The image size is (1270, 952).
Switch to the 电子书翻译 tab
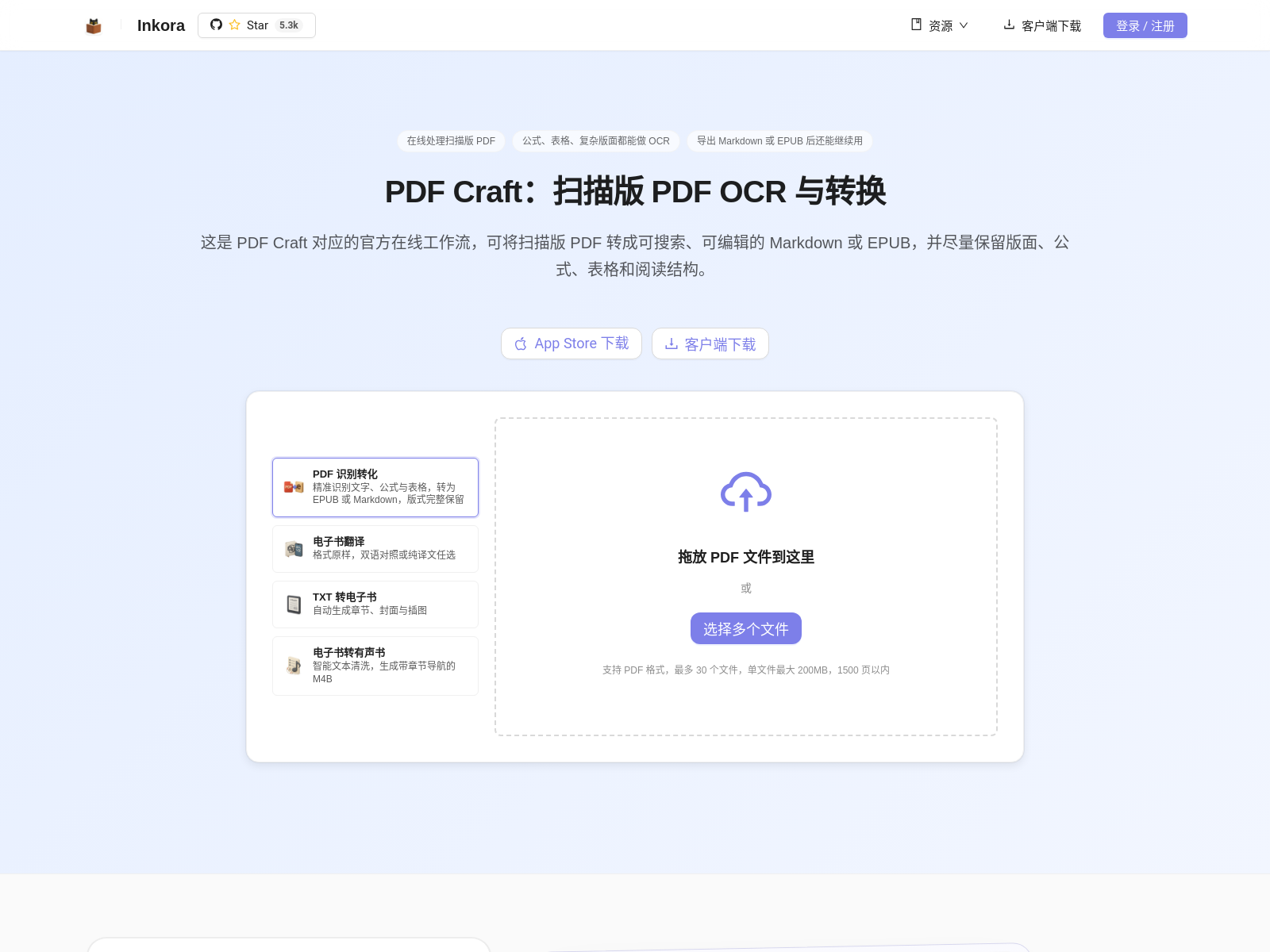(375, 549)
